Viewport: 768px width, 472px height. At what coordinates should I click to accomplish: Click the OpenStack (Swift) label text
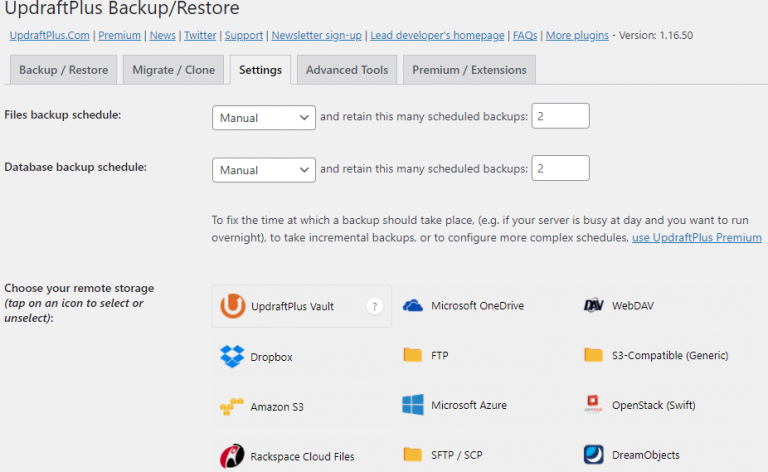click(x=653, y=405)
